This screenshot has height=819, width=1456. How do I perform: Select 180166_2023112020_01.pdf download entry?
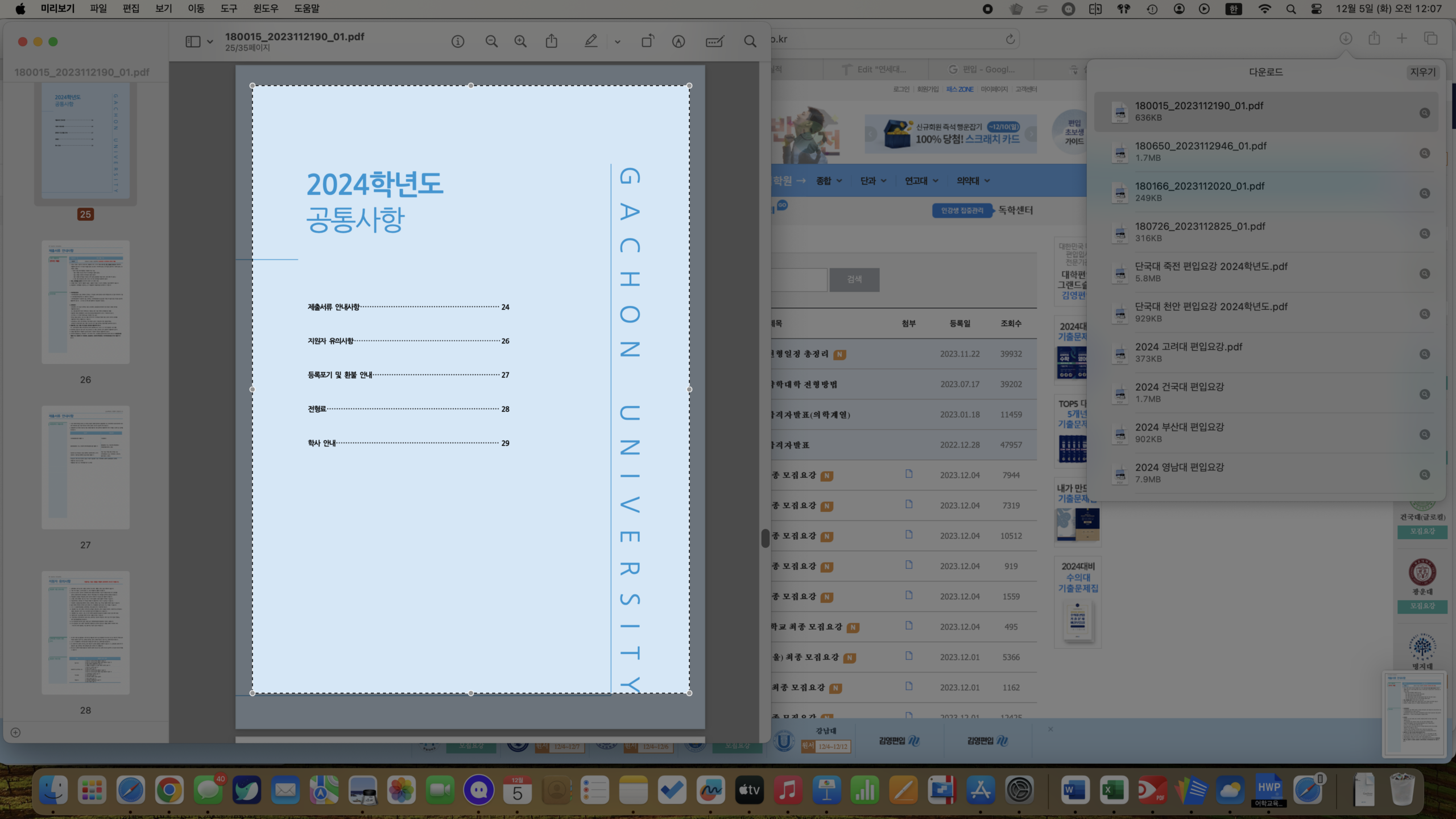1266,192
